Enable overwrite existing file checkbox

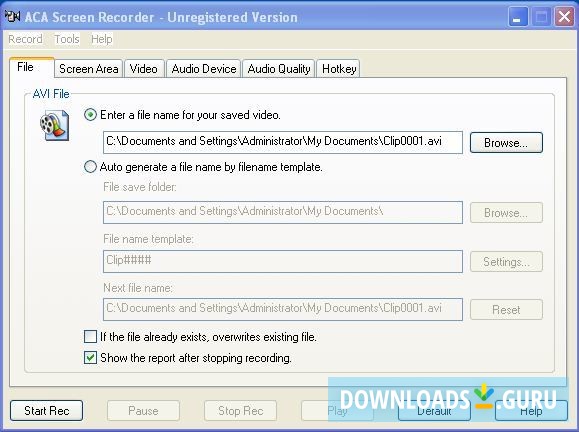pyautogui.click(x=90, y=337)
